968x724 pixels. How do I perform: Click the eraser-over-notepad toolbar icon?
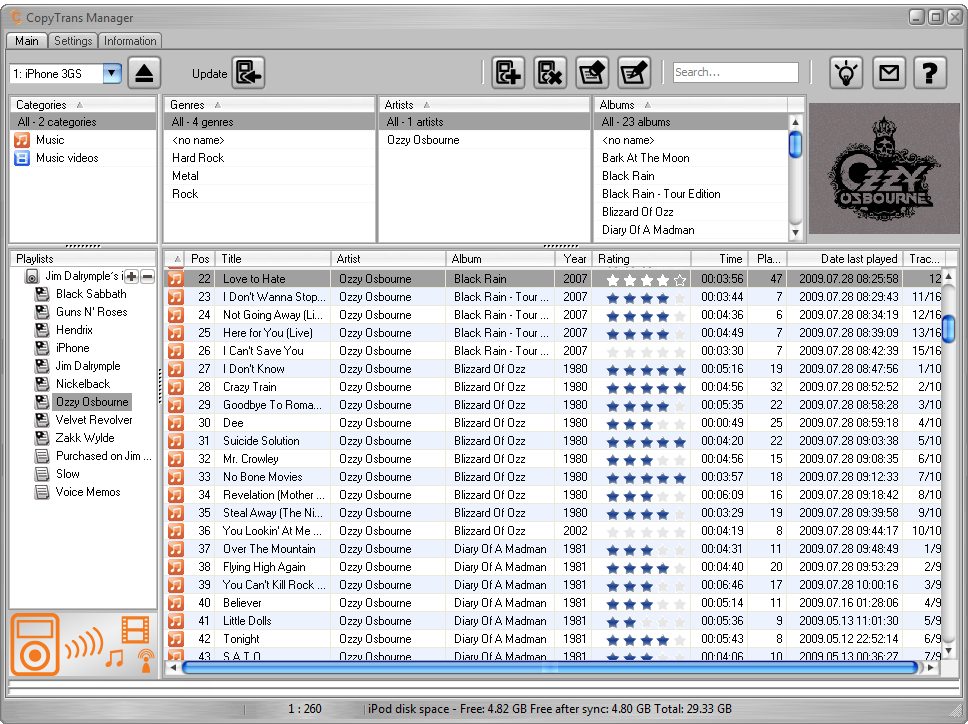(592, 73)
